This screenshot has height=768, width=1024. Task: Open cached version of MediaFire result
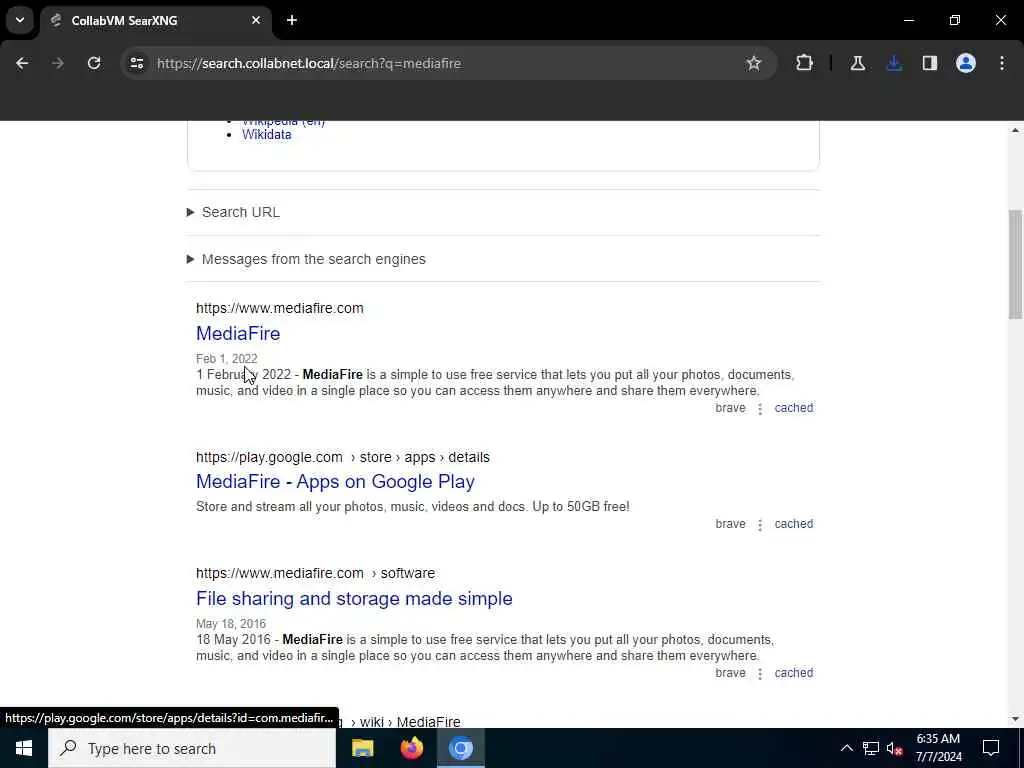(x=793, y=408)
